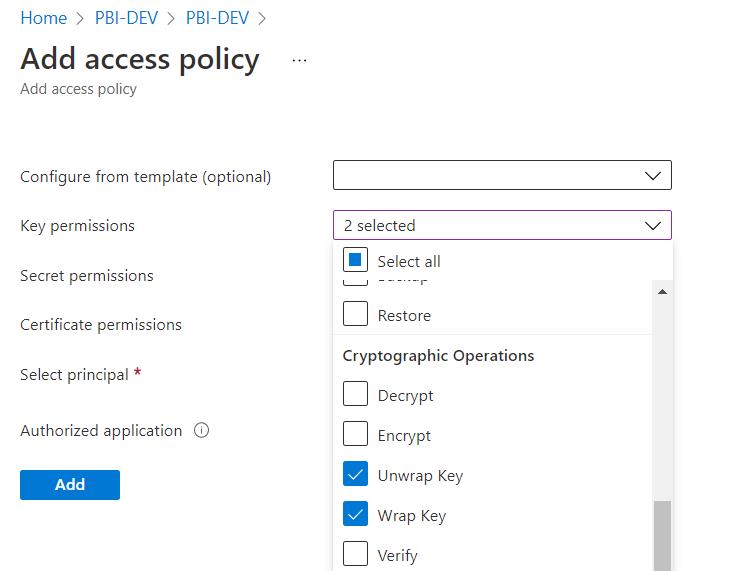This screenshot has height=571, width=755.
Task: Open the more options ellipsis menu
Action: 299,60
